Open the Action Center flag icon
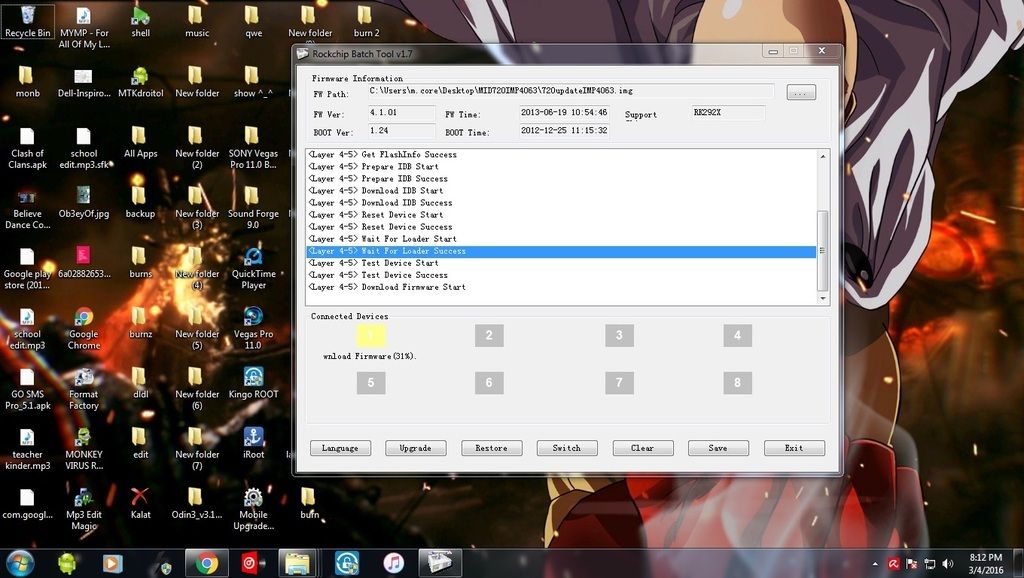The width and height of the screenshot is (1024, 578). click(x=912, y=564)
